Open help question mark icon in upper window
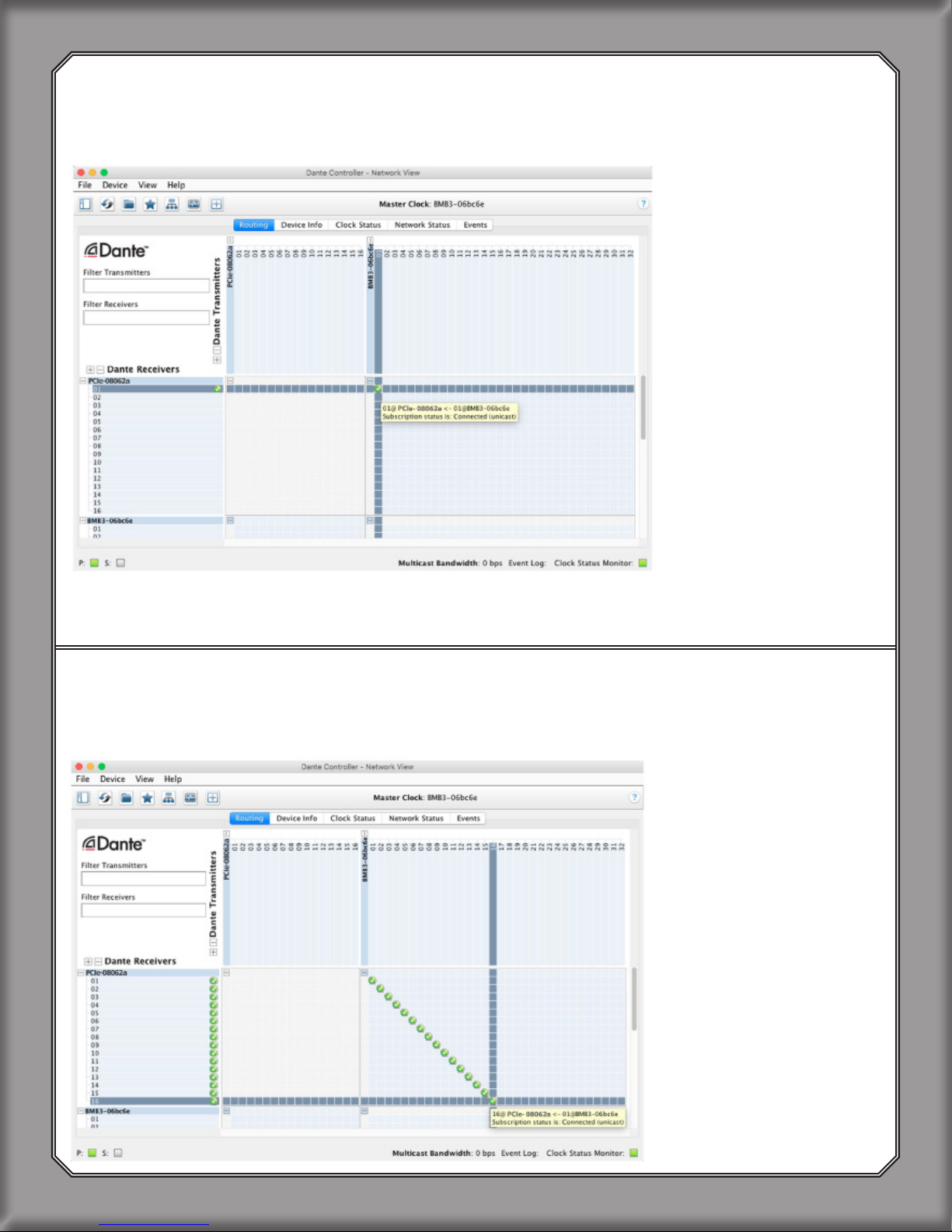 point(643,204)
